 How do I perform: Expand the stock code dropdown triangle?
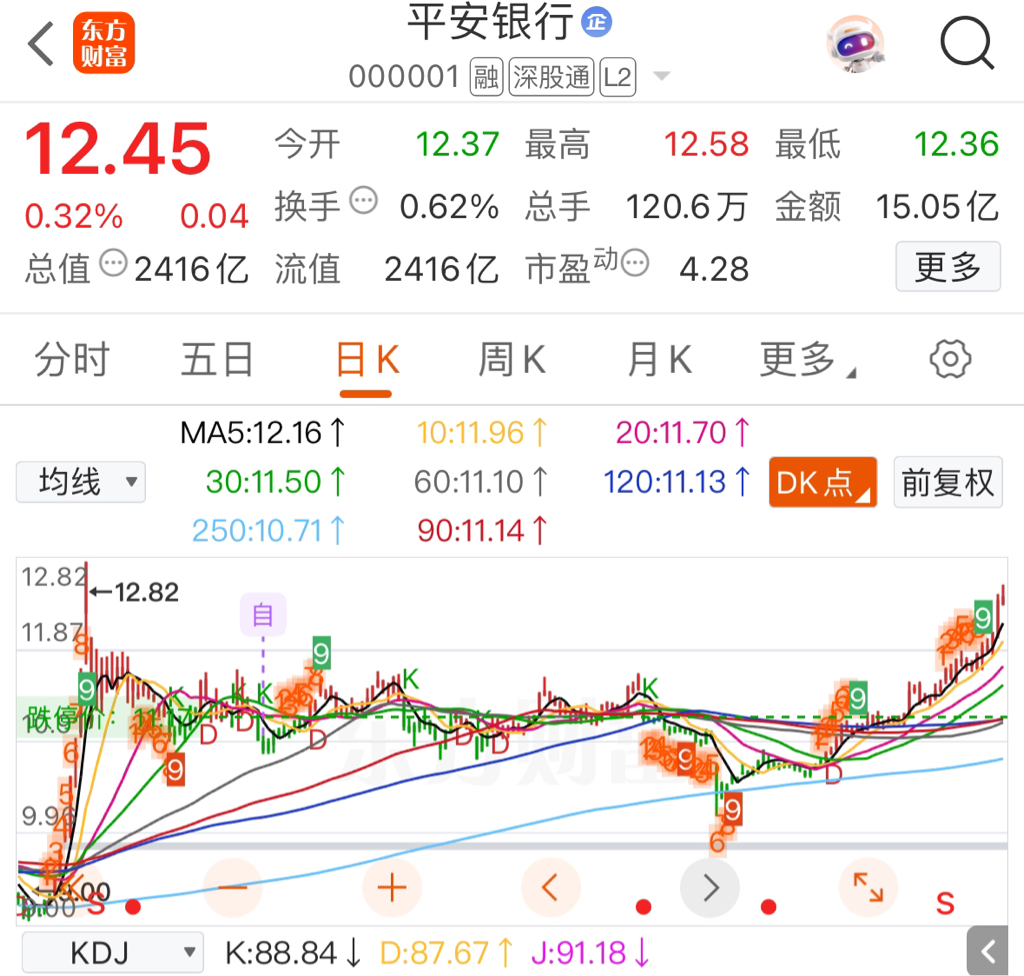coord(662,76)
